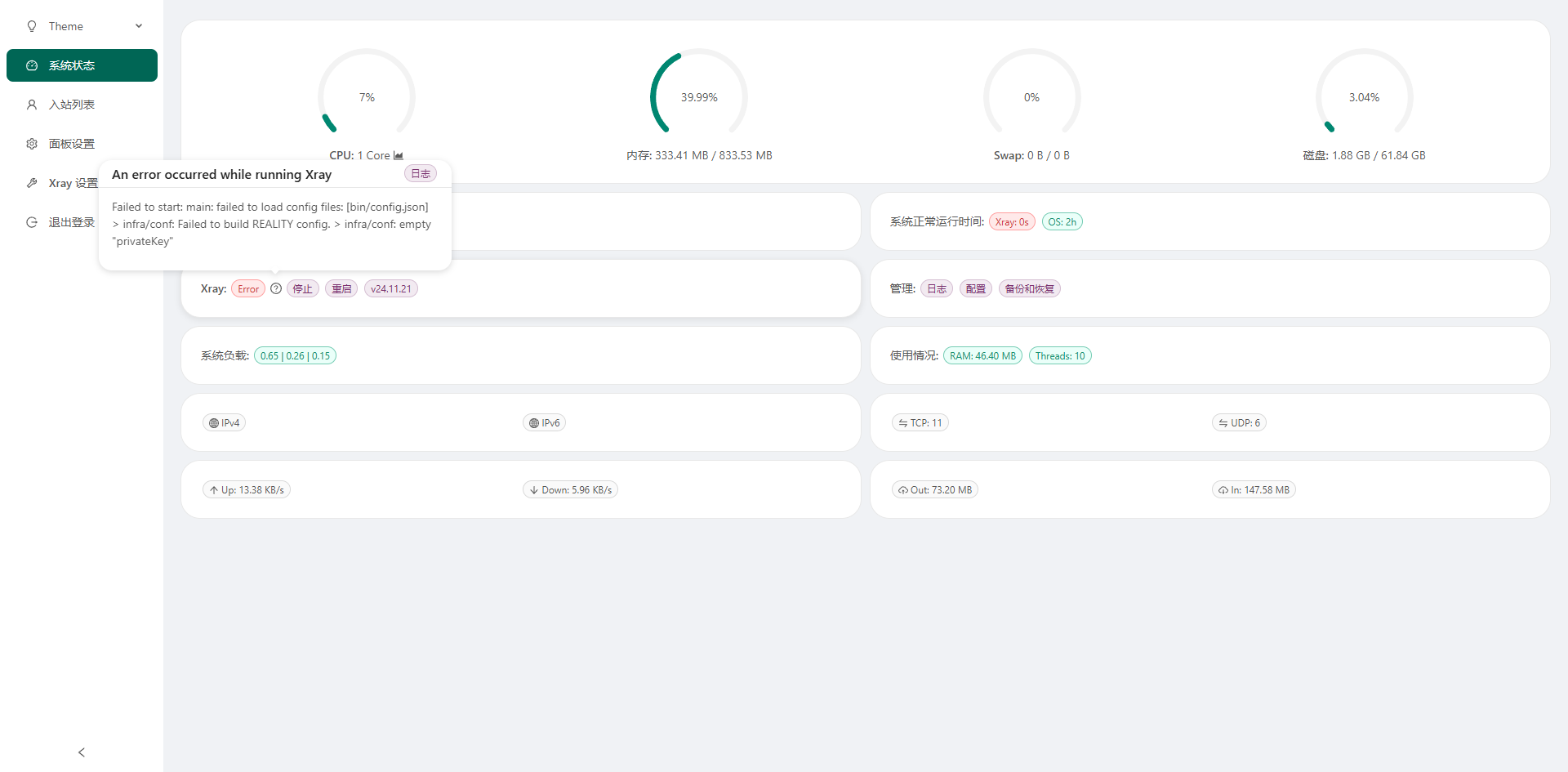Click the 磁盘: 1.88 GB / 61.84 GB label
1568x772 pixels.
[x=1364, y=155]
